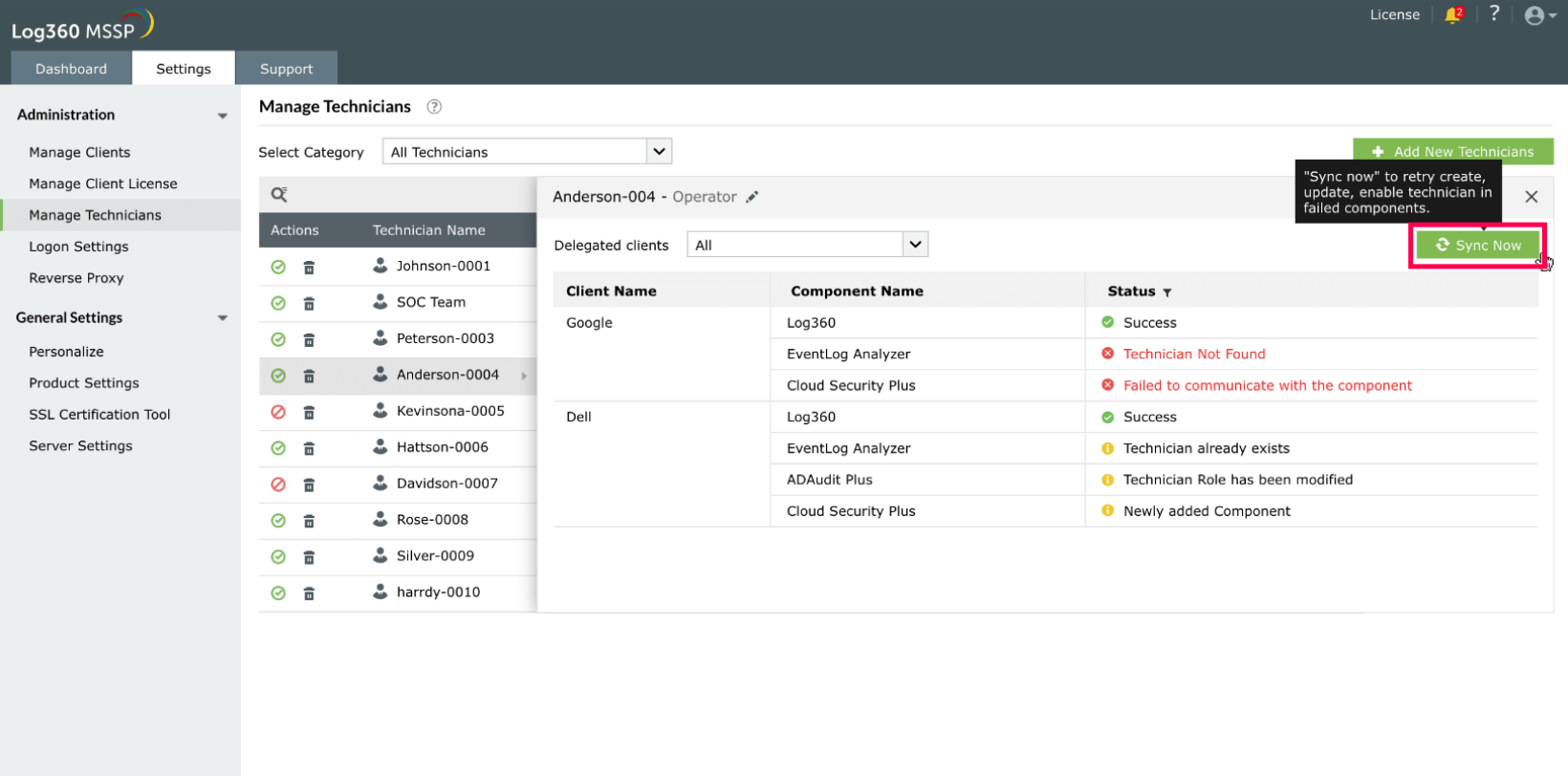Close the Anderson-004 details panel

[x=1531, y=197]
